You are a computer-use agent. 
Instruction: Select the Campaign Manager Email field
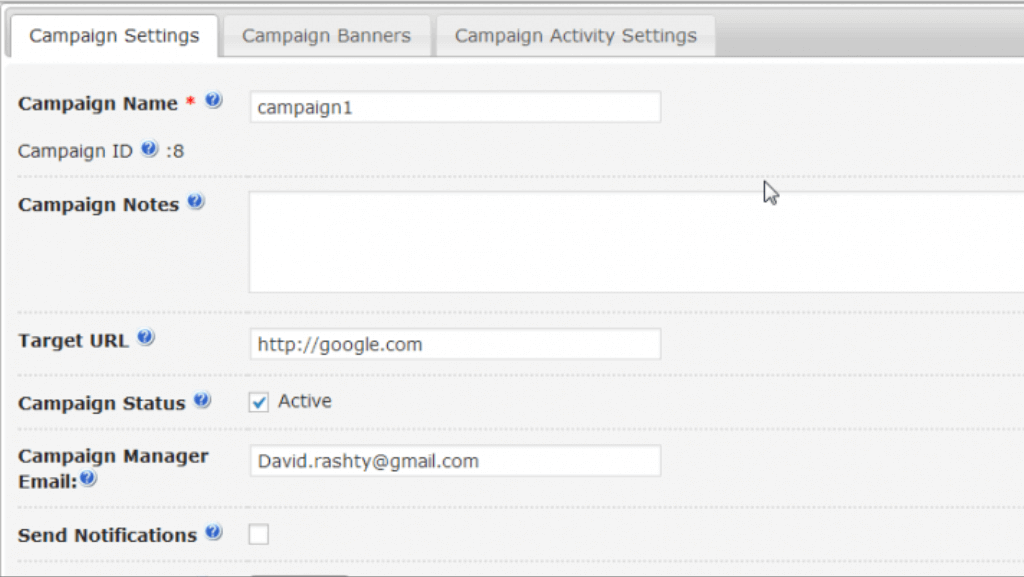point(455,461)
